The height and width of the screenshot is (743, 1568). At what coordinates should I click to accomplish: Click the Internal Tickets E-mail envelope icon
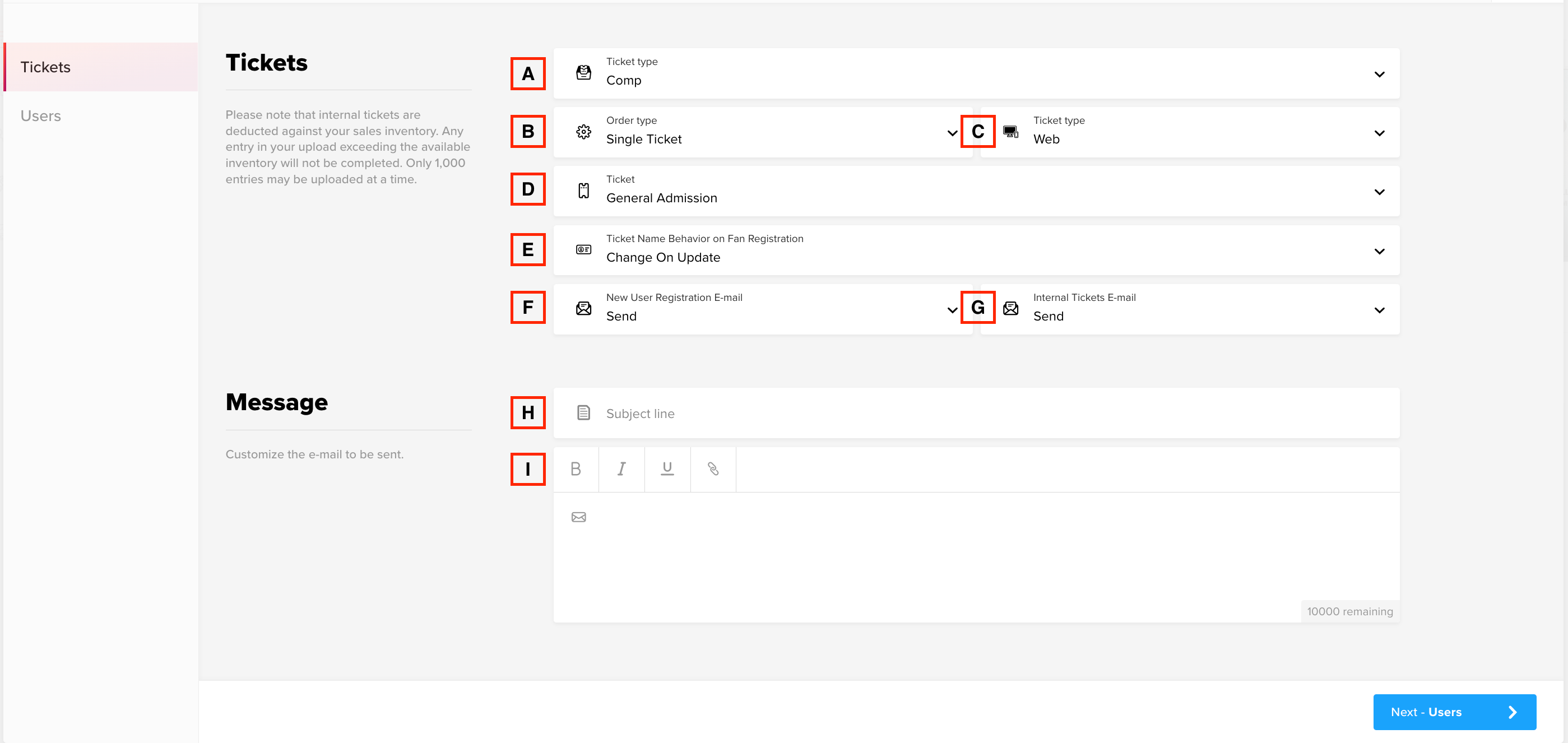coord(1010,309)
